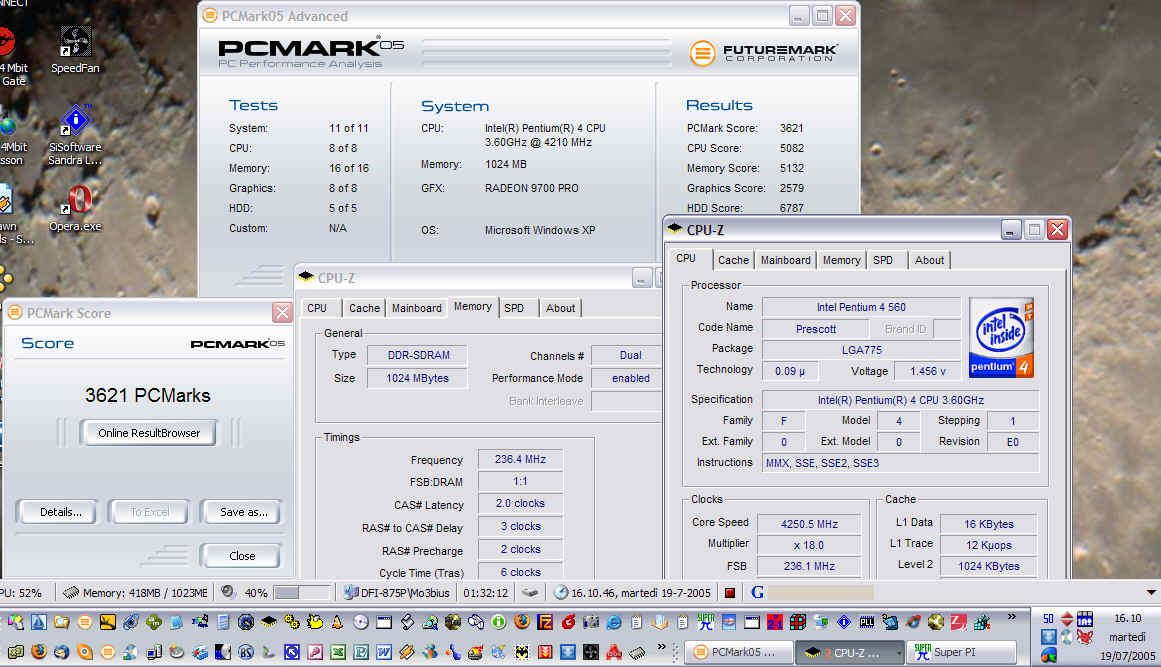
Task: Expand the CPU-Z taskbar group arrow
Action: [899, 653]
